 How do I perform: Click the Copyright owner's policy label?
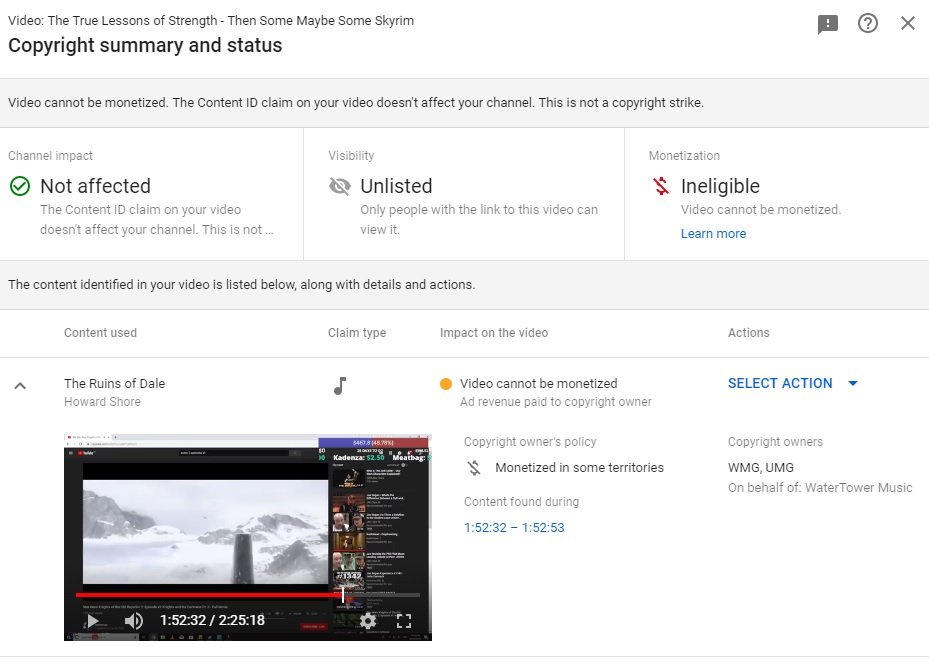click(x=530, y=442)
